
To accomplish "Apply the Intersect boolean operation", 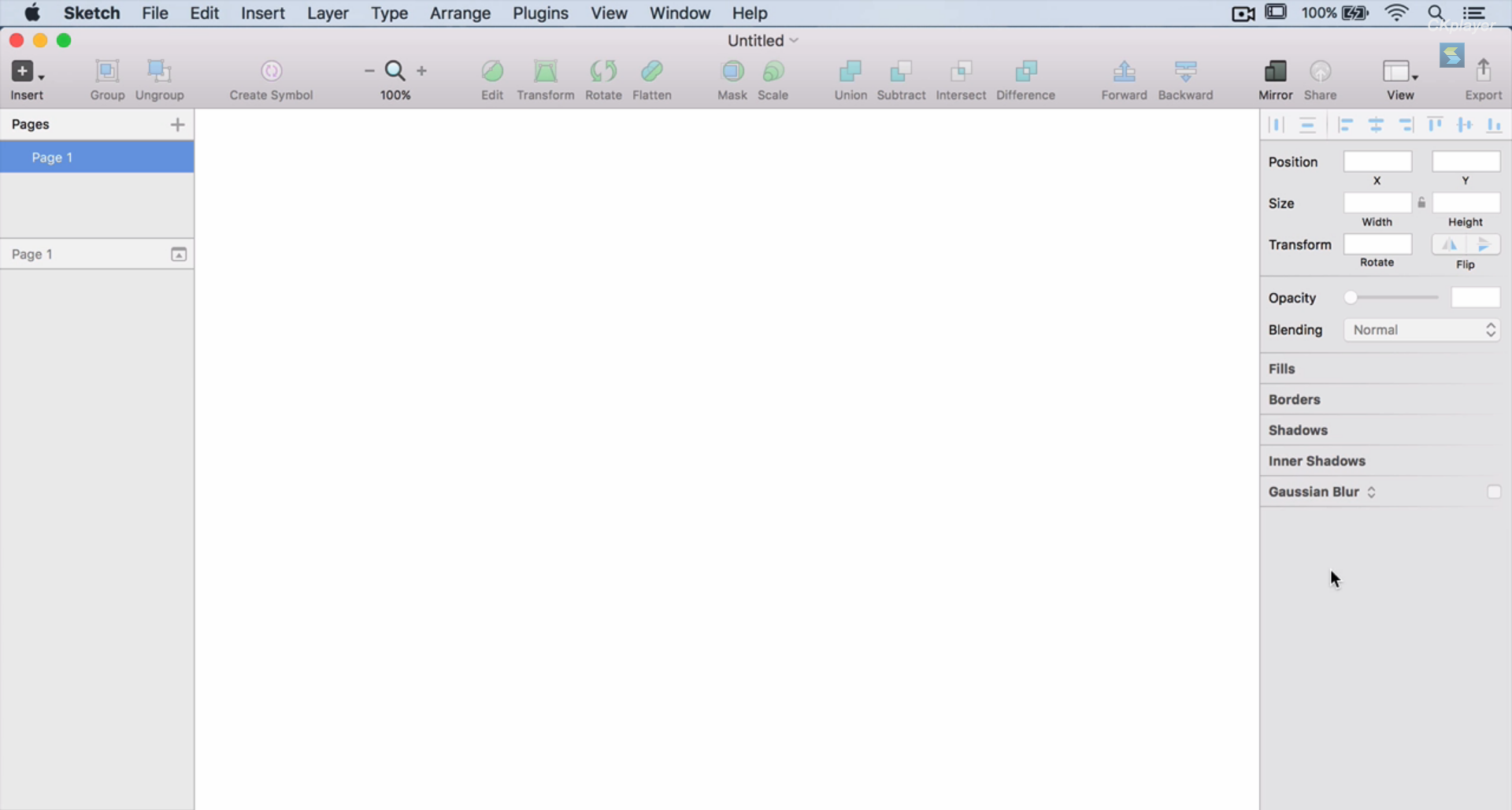I will click(x=961, y=71).
